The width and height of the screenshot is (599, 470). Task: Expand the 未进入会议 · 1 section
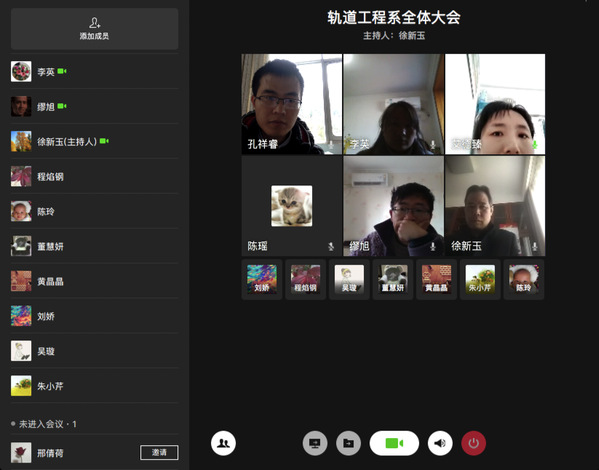click(44, 424)
